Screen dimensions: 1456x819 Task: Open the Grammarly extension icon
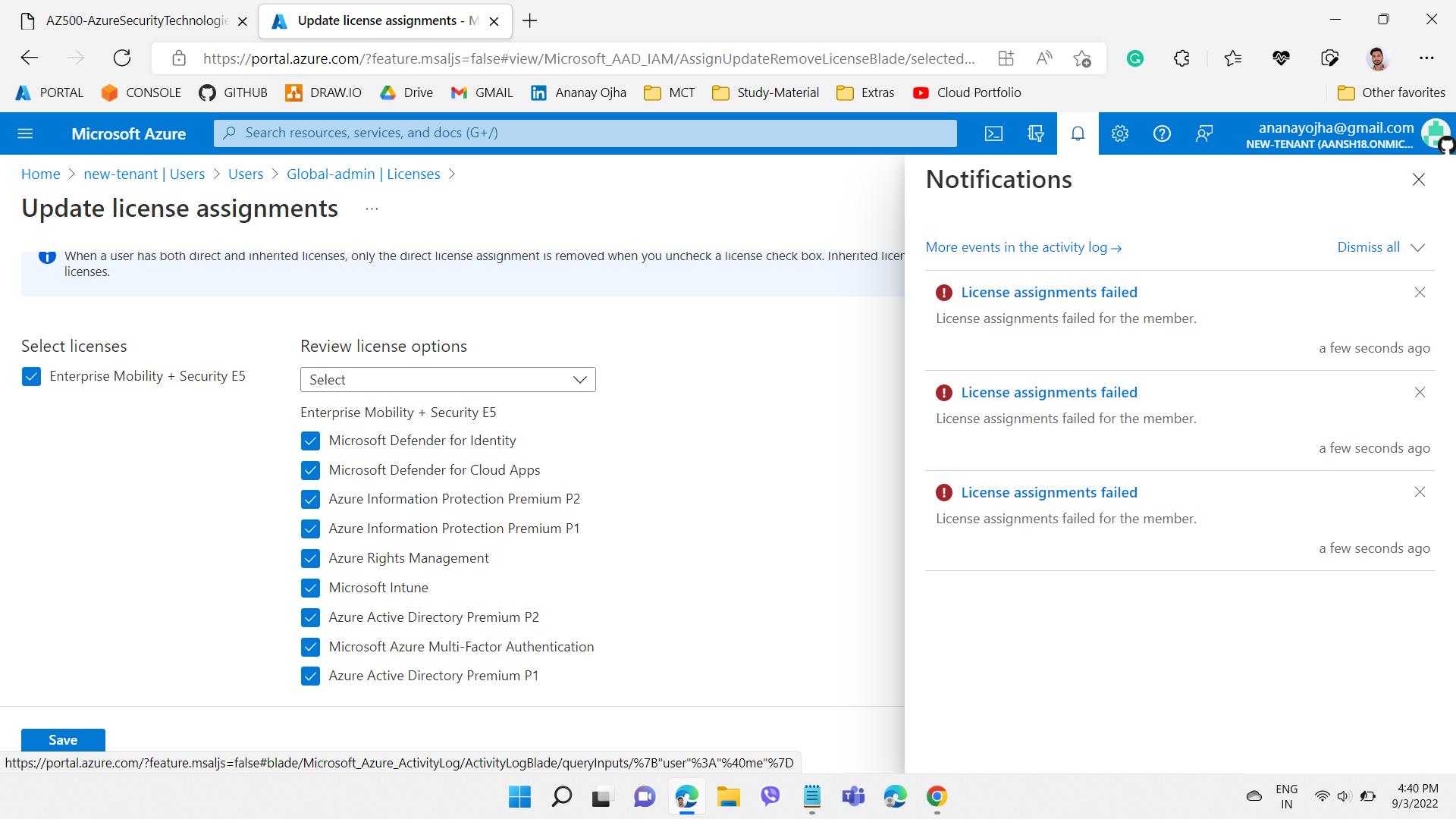(x=1135, y=58)
